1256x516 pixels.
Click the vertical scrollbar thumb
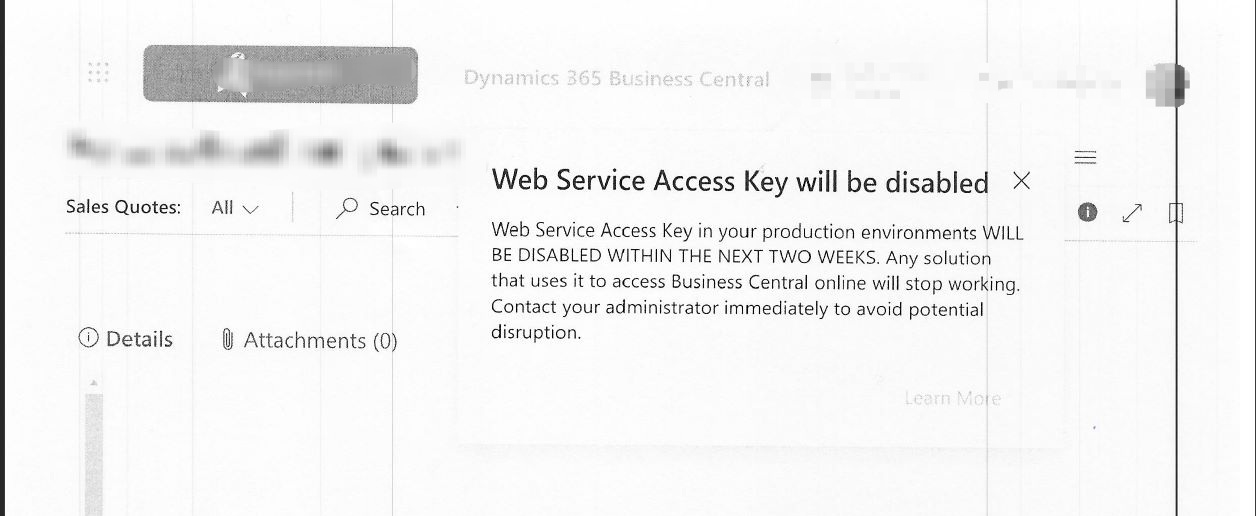click(x=94, y=450)
